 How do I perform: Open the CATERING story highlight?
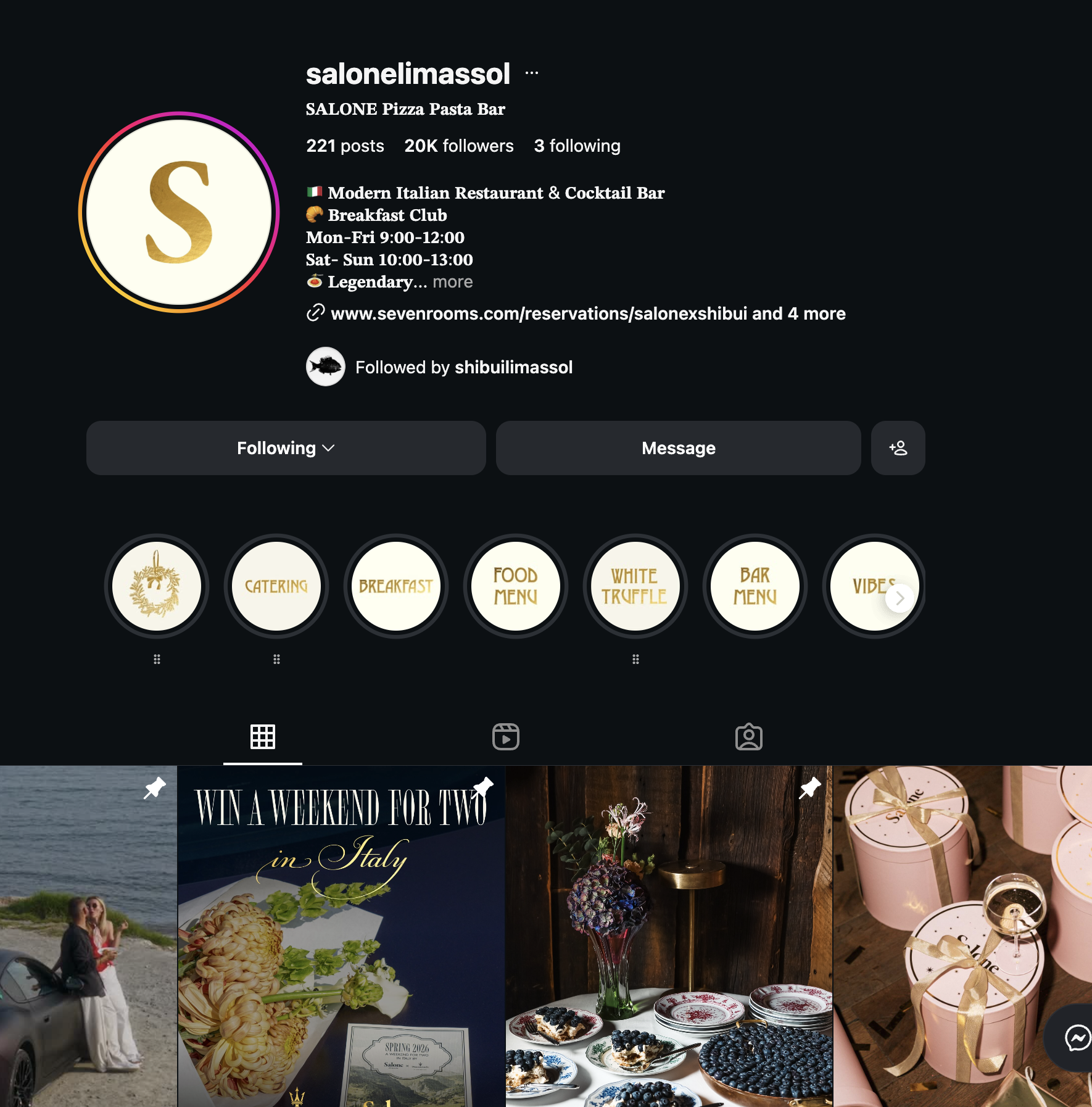(x=276, y=586)
